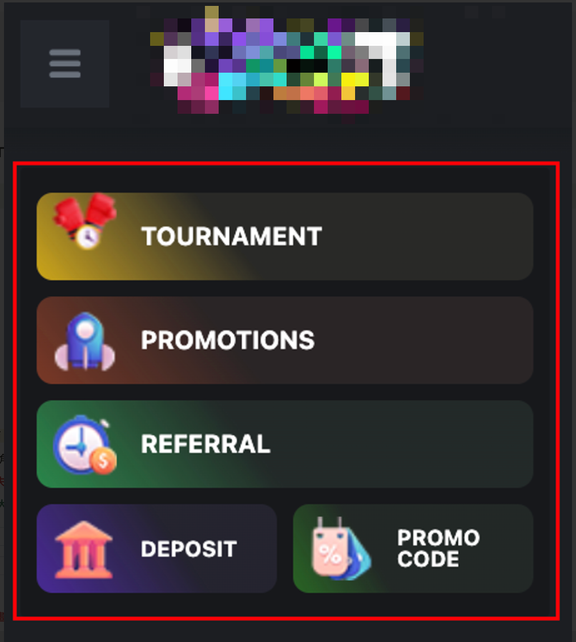Viewport: 576px width, 642px height.
Task: Click the TOURNAMENT text label
Action: (232, 236)
